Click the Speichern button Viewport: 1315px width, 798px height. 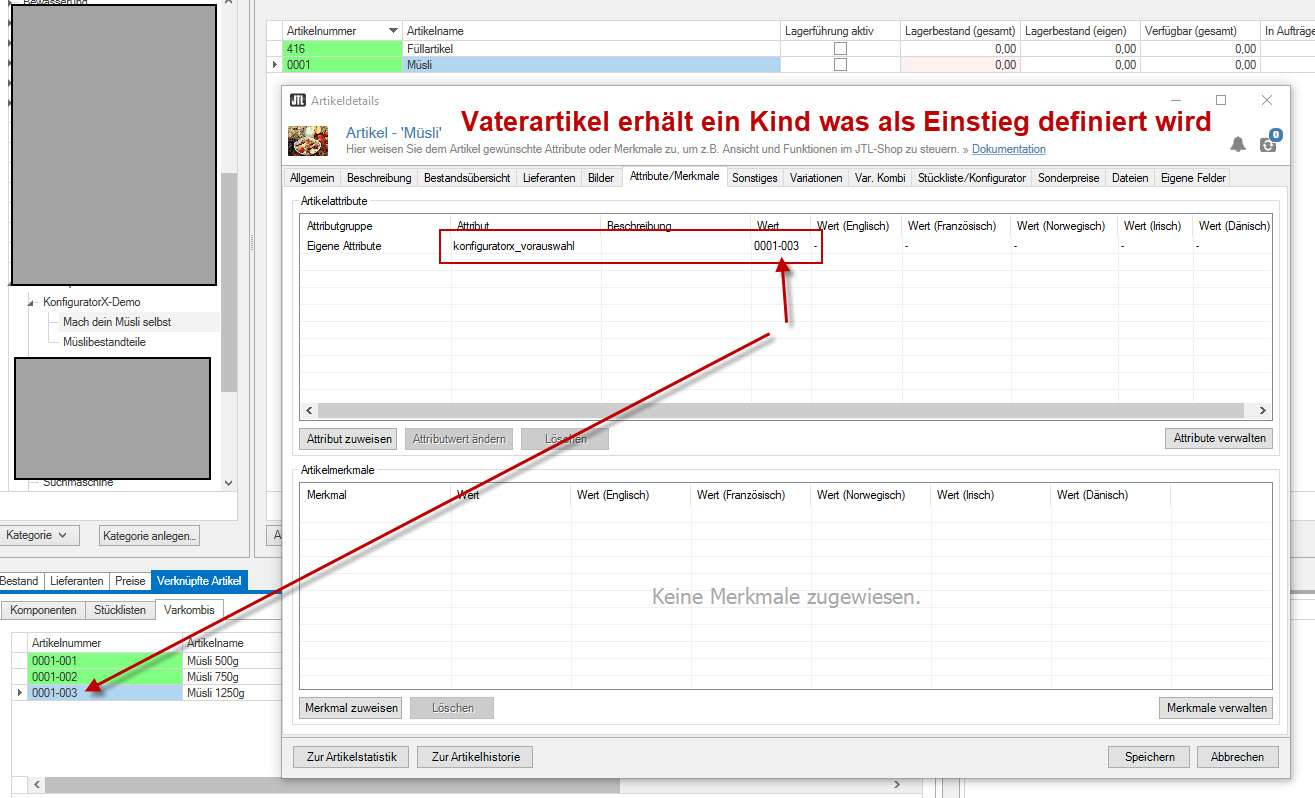(x=1149, y=757)
